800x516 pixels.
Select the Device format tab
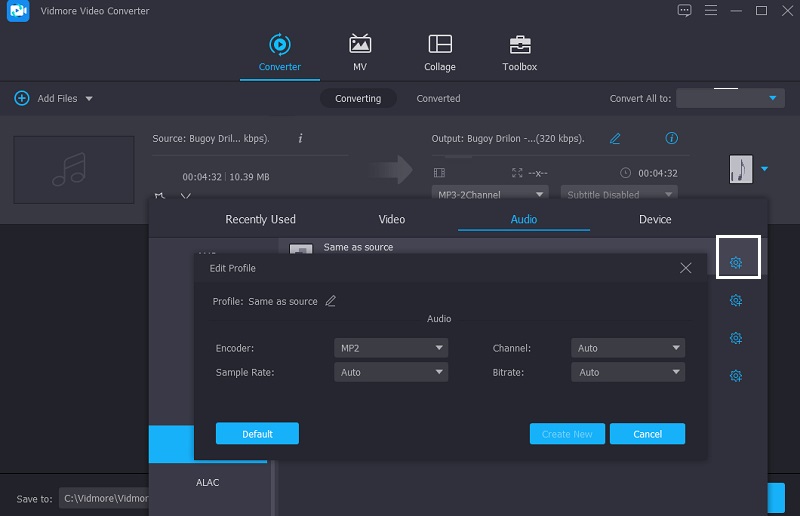pyautogui.click(x=655, y=219)
